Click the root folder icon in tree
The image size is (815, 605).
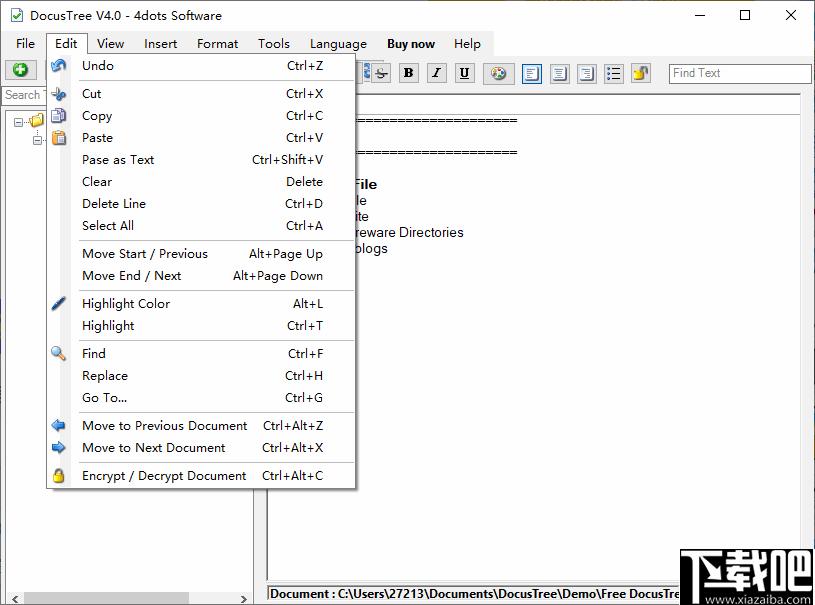37,121
